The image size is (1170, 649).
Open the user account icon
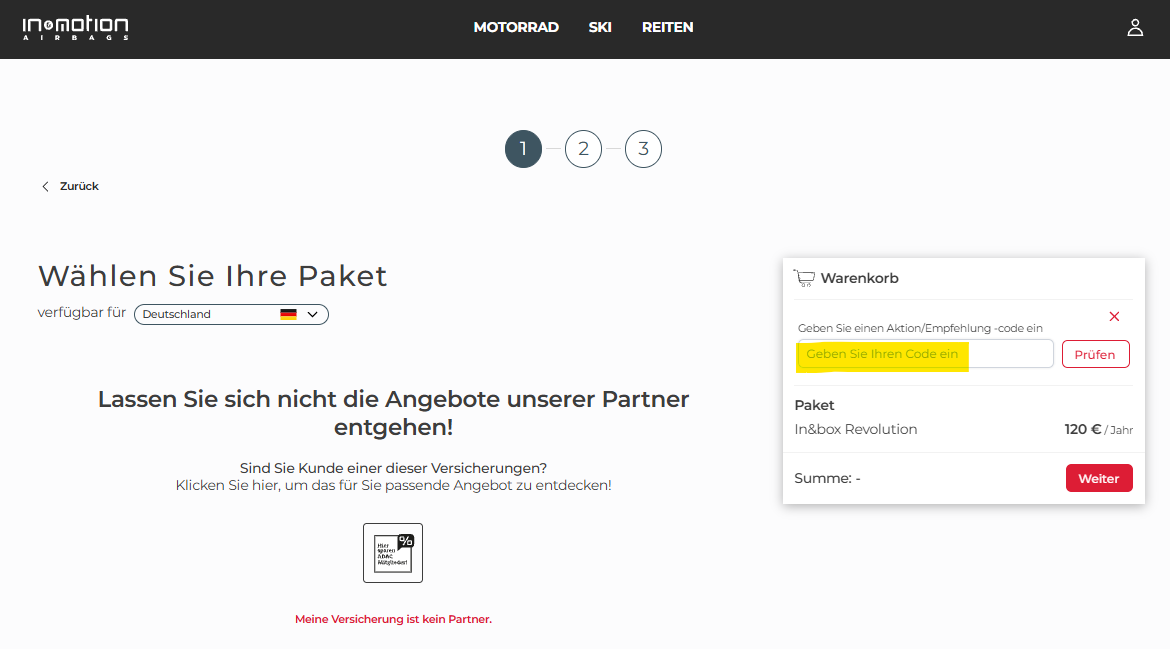coord(1135,28)
